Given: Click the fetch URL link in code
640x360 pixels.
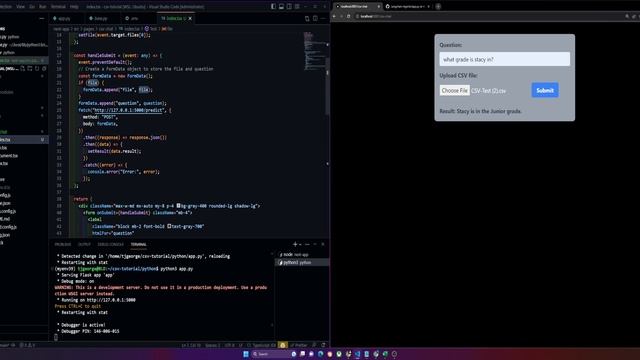Looking at the screenshot, I should pos(129,110).
